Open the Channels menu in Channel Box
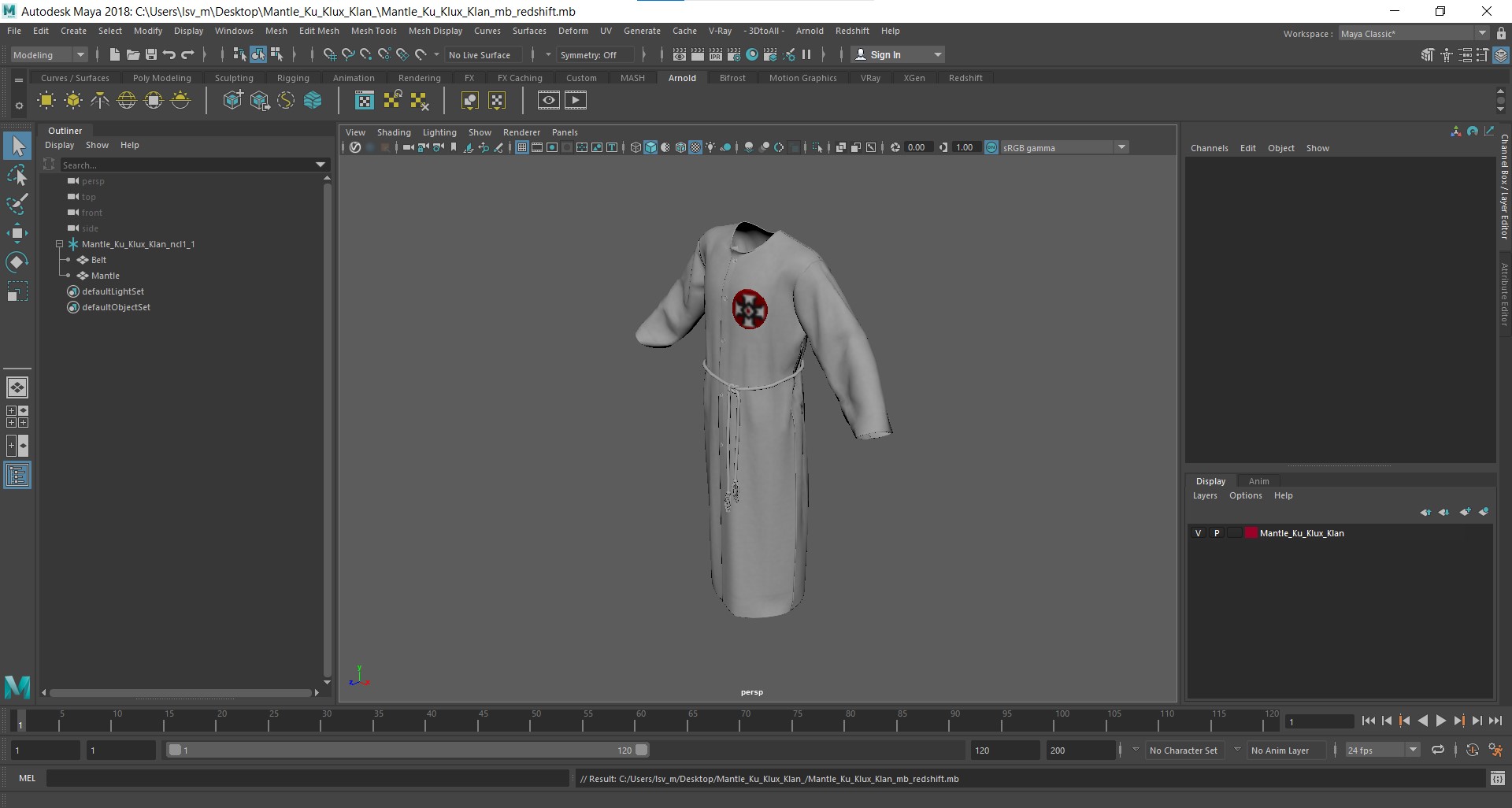 1209,148
